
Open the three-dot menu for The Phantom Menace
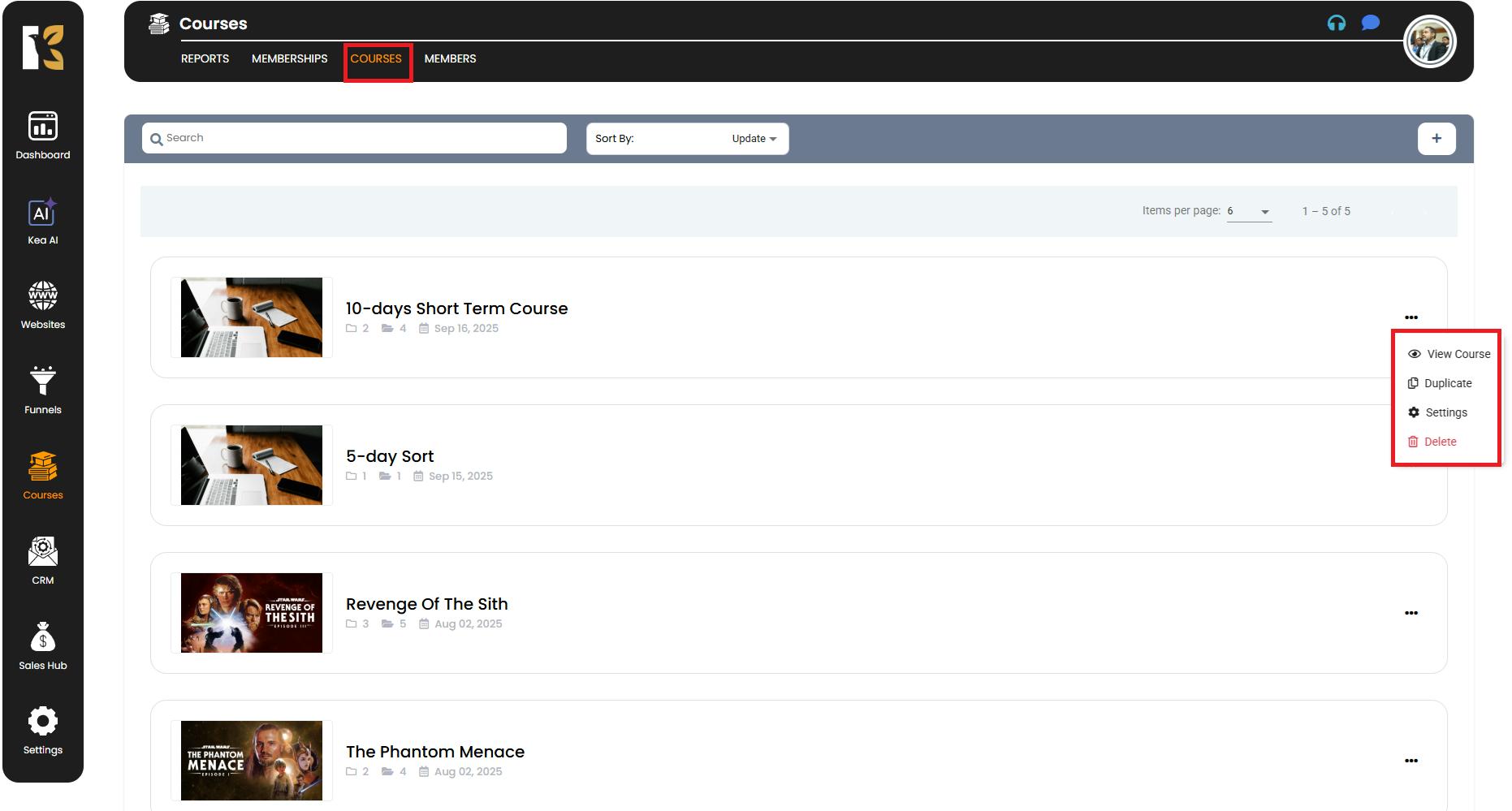point(1411,761)
